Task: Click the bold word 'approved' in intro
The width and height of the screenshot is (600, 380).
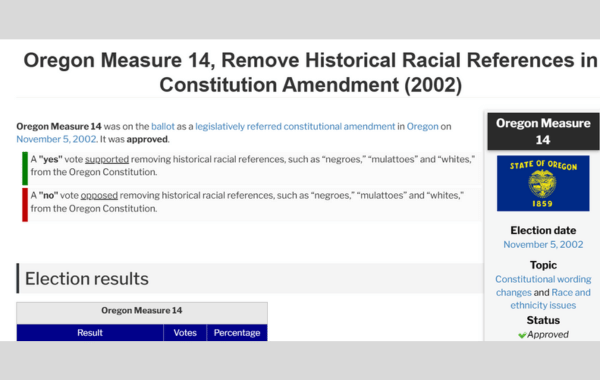Action: (x=147, y=139)
